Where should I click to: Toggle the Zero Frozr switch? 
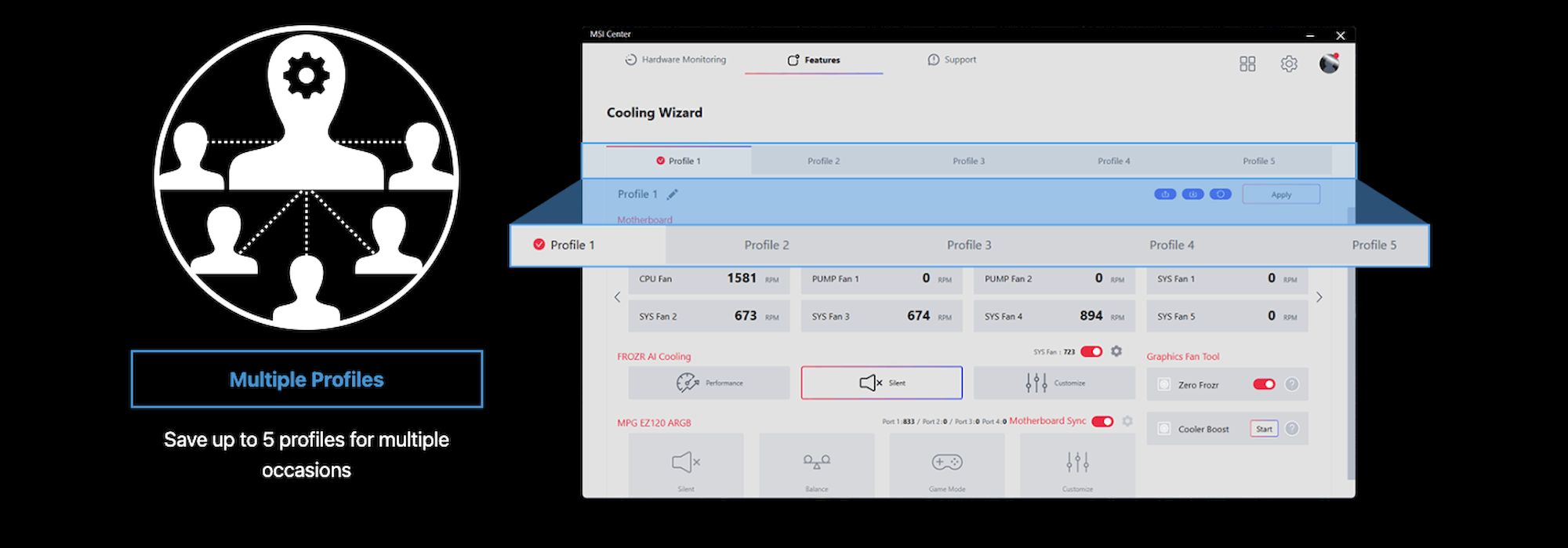pyautogui.click(x=1264, y=384)
